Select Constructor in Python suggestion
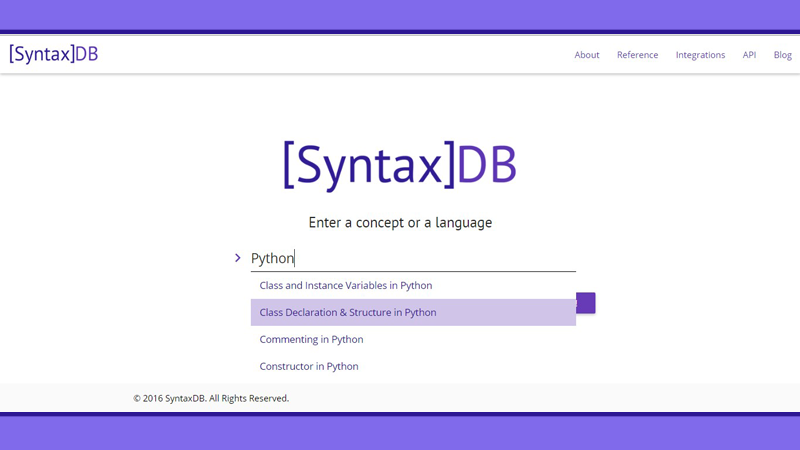The width and height of the screenshot is (800, 450). click(413, 366)
